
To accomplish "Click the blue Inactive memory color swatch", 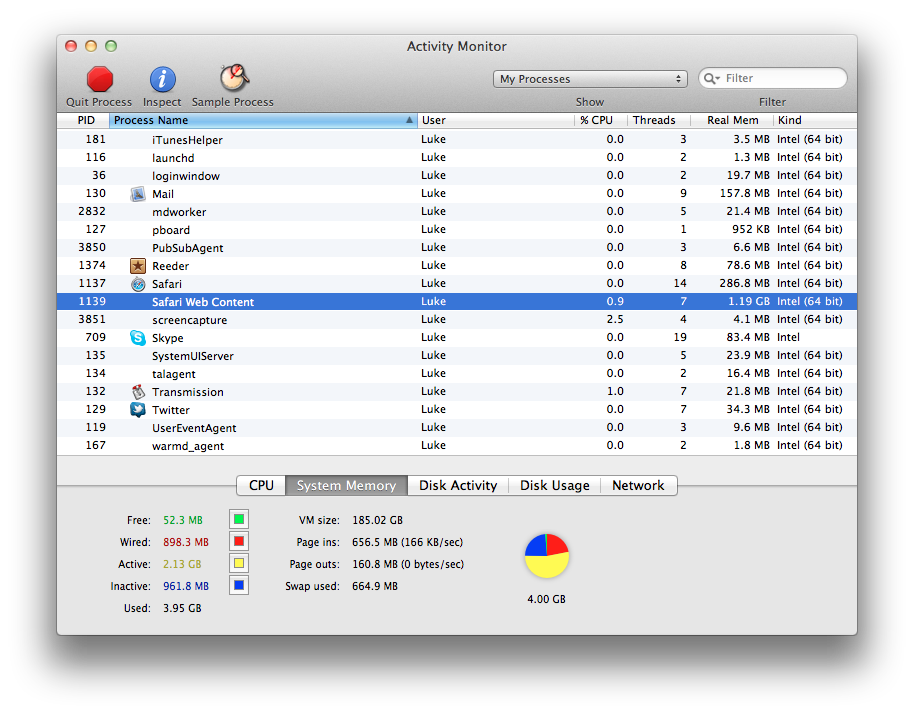I will click(x=239, y=585).
